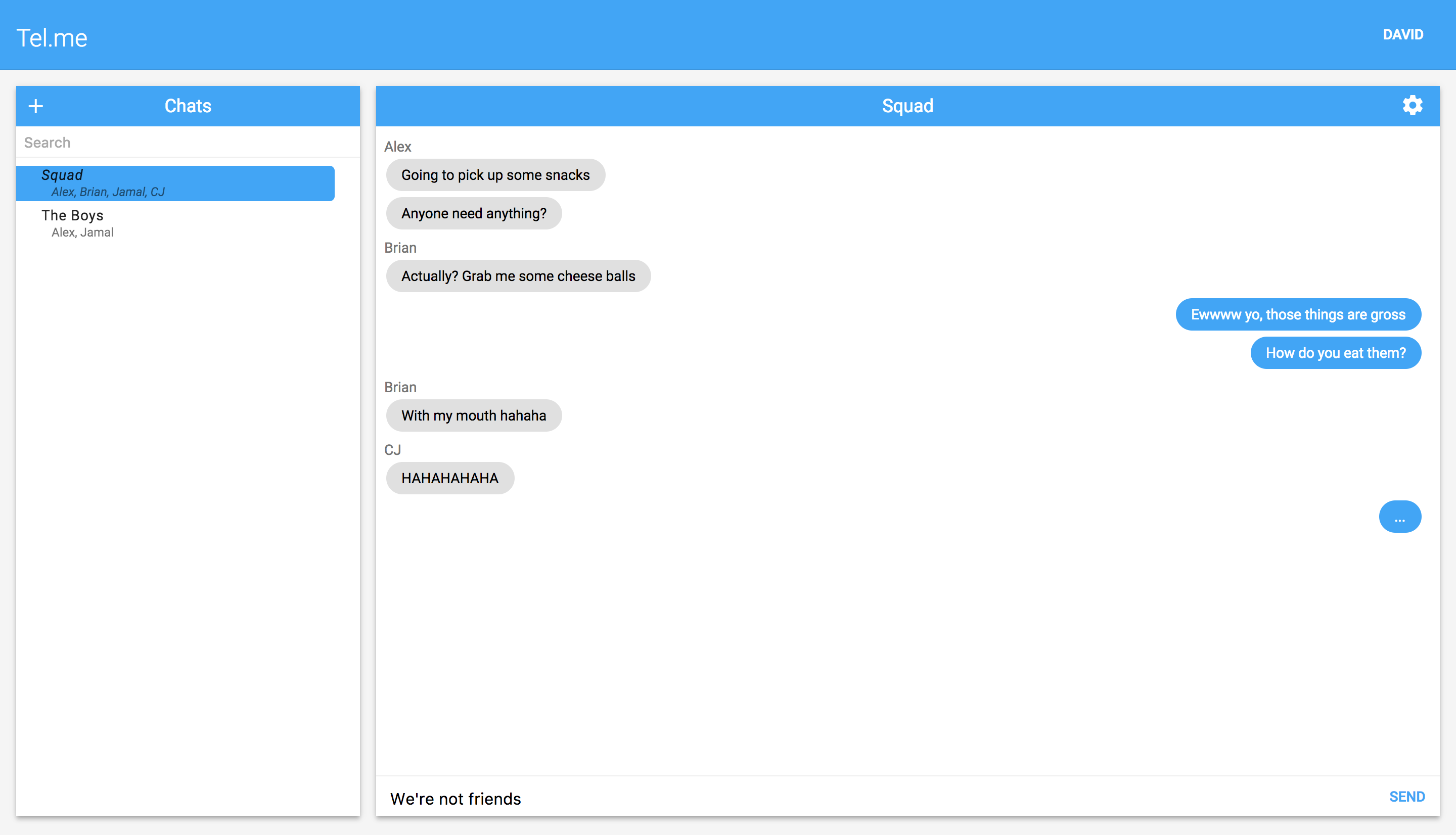Viewport: 1456px width, 835px height.
Task: Click the "Going to pick up some snacks" message
Action: click(495, 175)
